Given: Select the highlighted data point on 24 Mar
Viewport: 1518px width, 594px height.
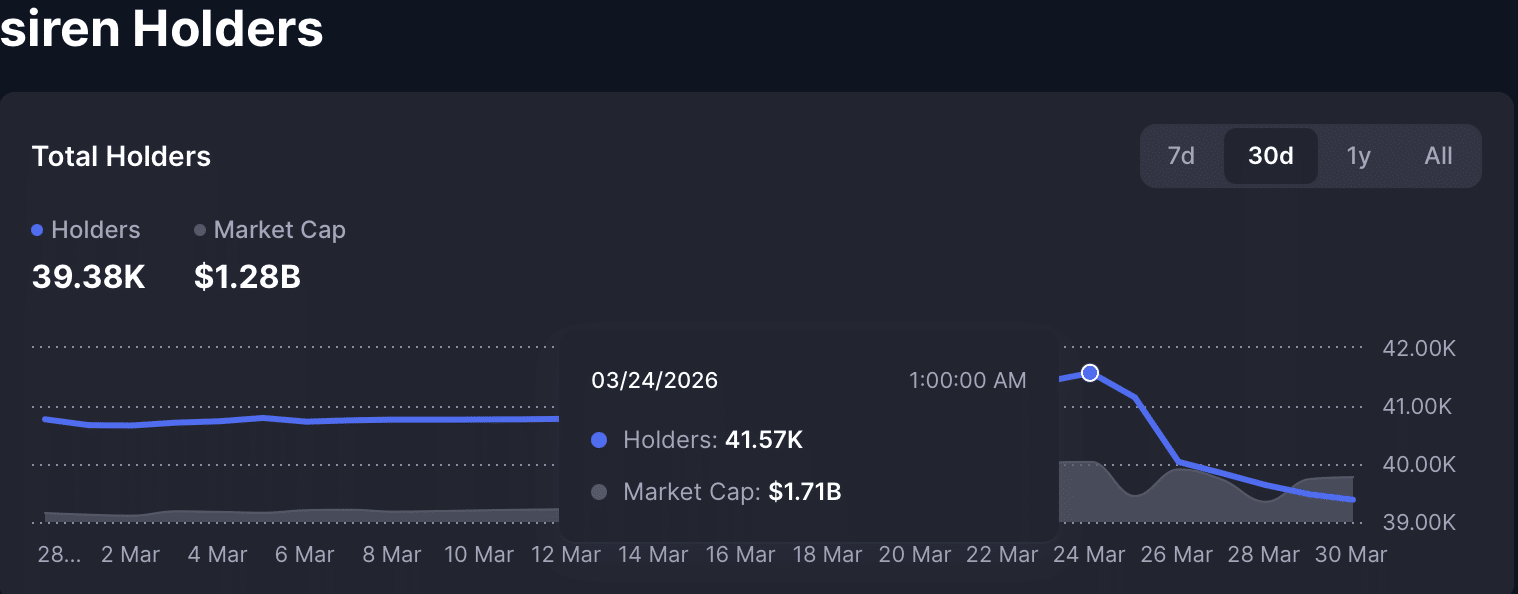Looking at the screenshot, I should tap(1089, 372).
